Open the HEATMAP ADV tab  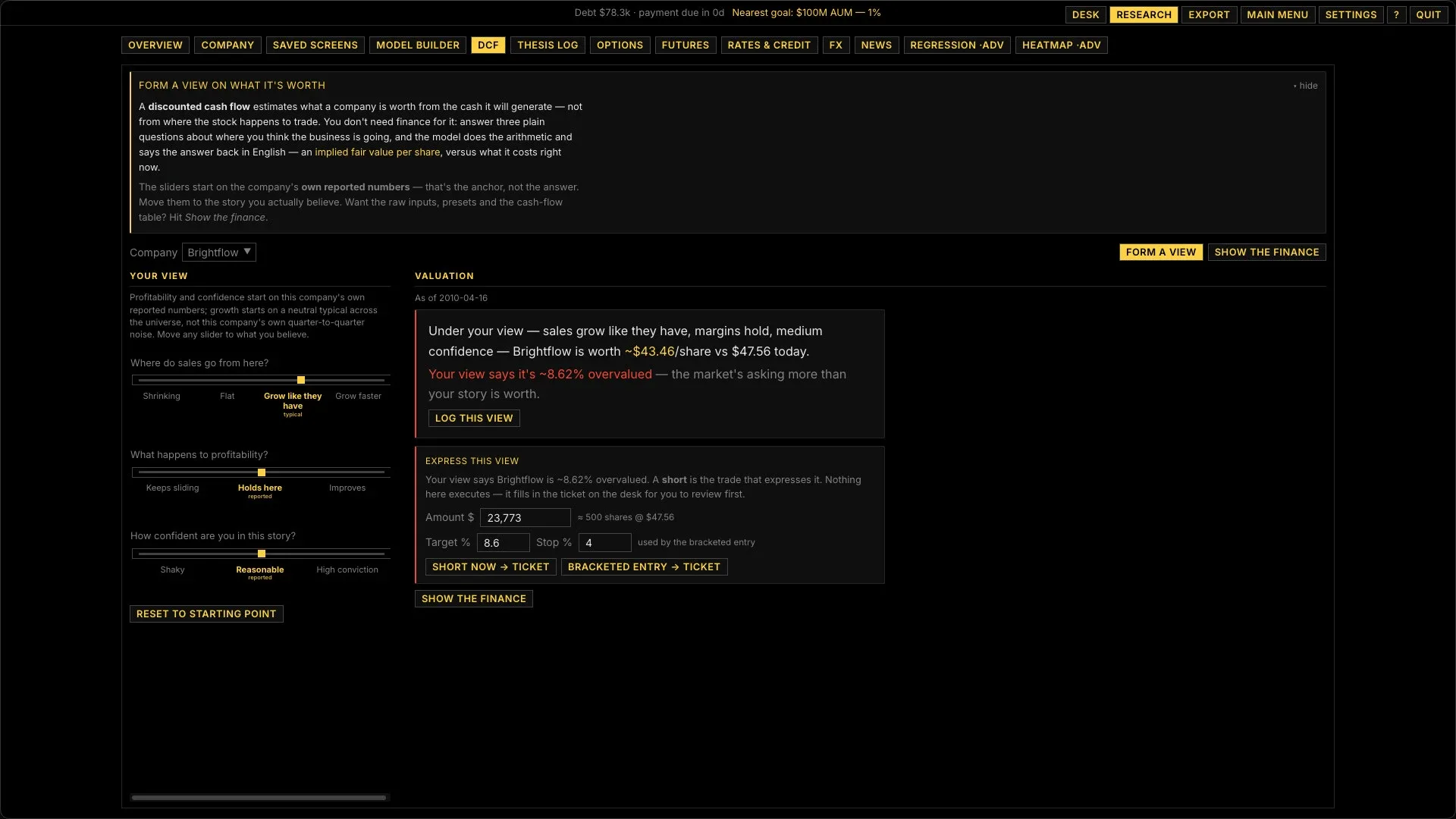coord(1061,45)
